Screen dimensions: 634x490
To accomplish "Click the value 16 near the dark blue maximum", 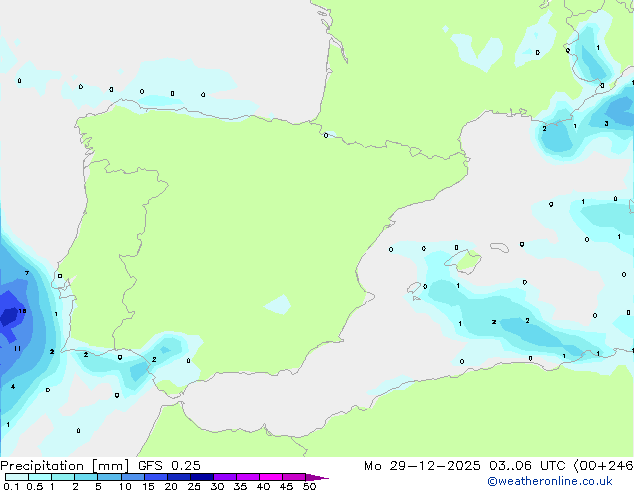I will click(22, 311).
